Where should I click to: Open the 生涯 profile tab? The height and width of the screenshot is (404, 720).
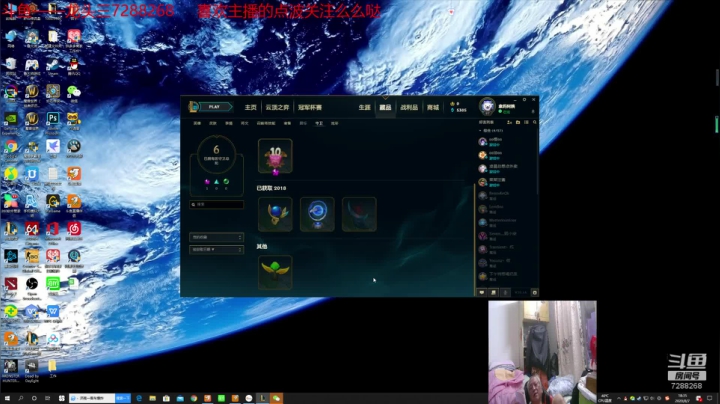pyautogui.click(x=364, y=107)
